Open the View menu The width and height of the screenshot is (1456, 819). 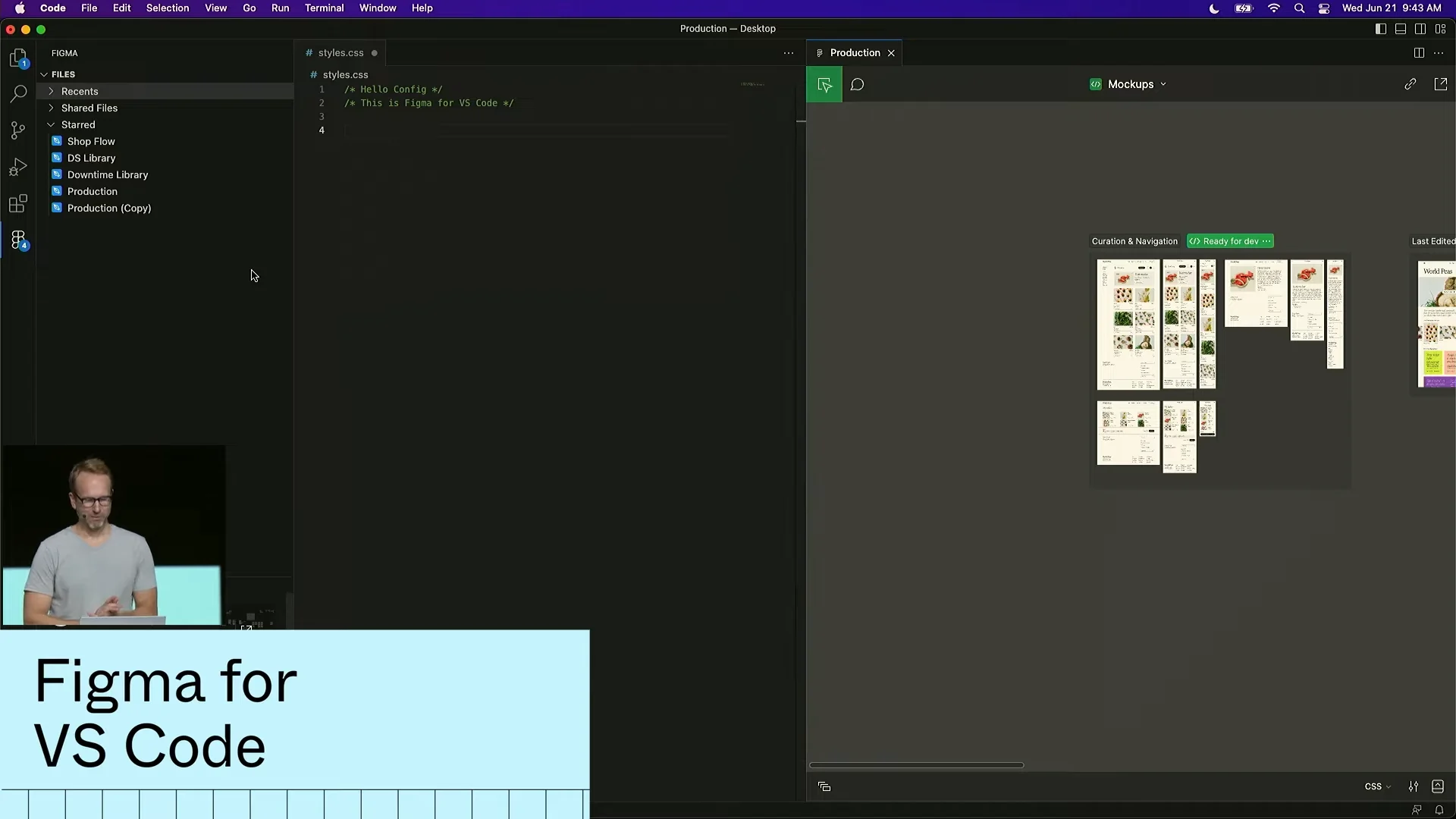pos(215,8)
